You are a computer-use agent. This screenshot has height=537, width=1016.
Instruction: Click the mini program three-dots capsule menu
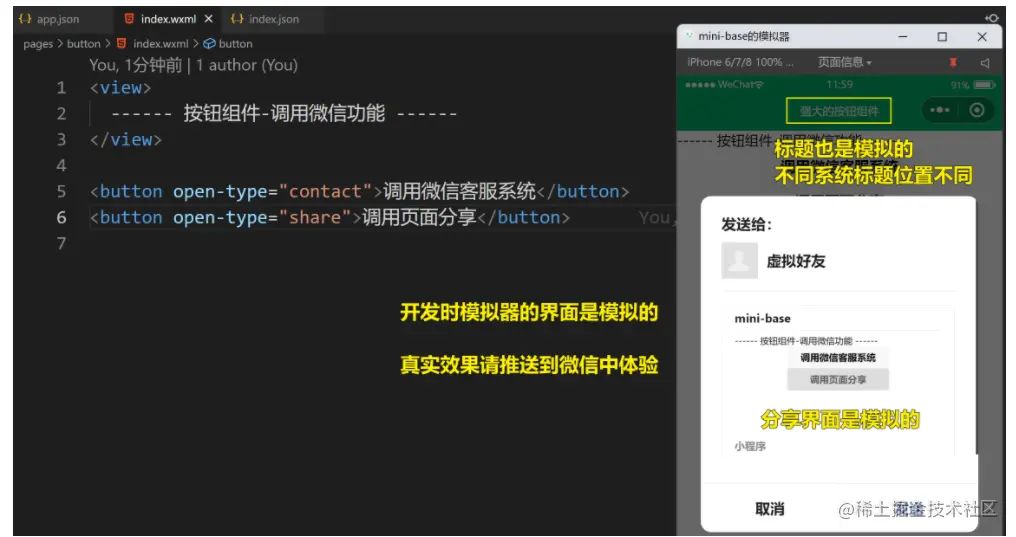pos(940,110)
